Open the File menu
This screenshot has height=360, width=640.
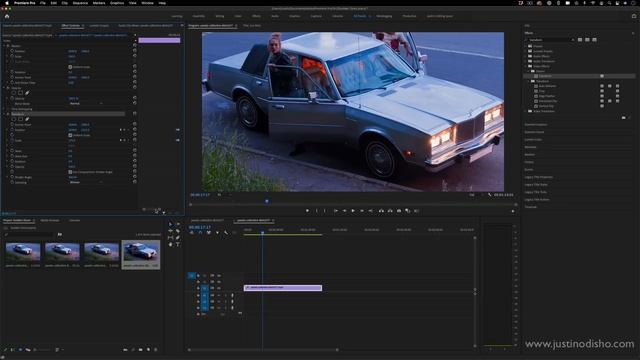tap(42, 3)
